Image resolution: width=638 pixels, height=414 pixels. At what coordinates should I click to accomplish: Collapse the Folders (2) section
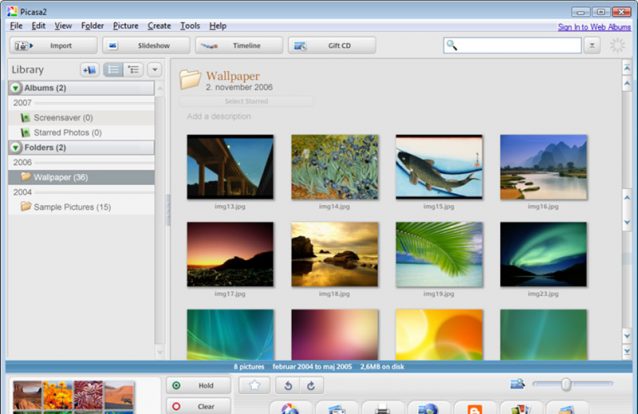15,148
